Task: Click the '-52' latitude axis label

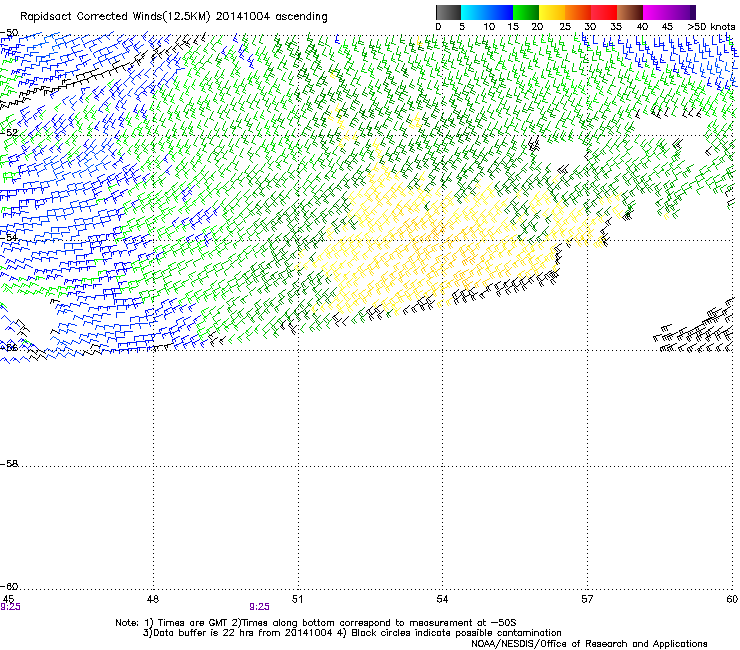Action: pos(9,133)
